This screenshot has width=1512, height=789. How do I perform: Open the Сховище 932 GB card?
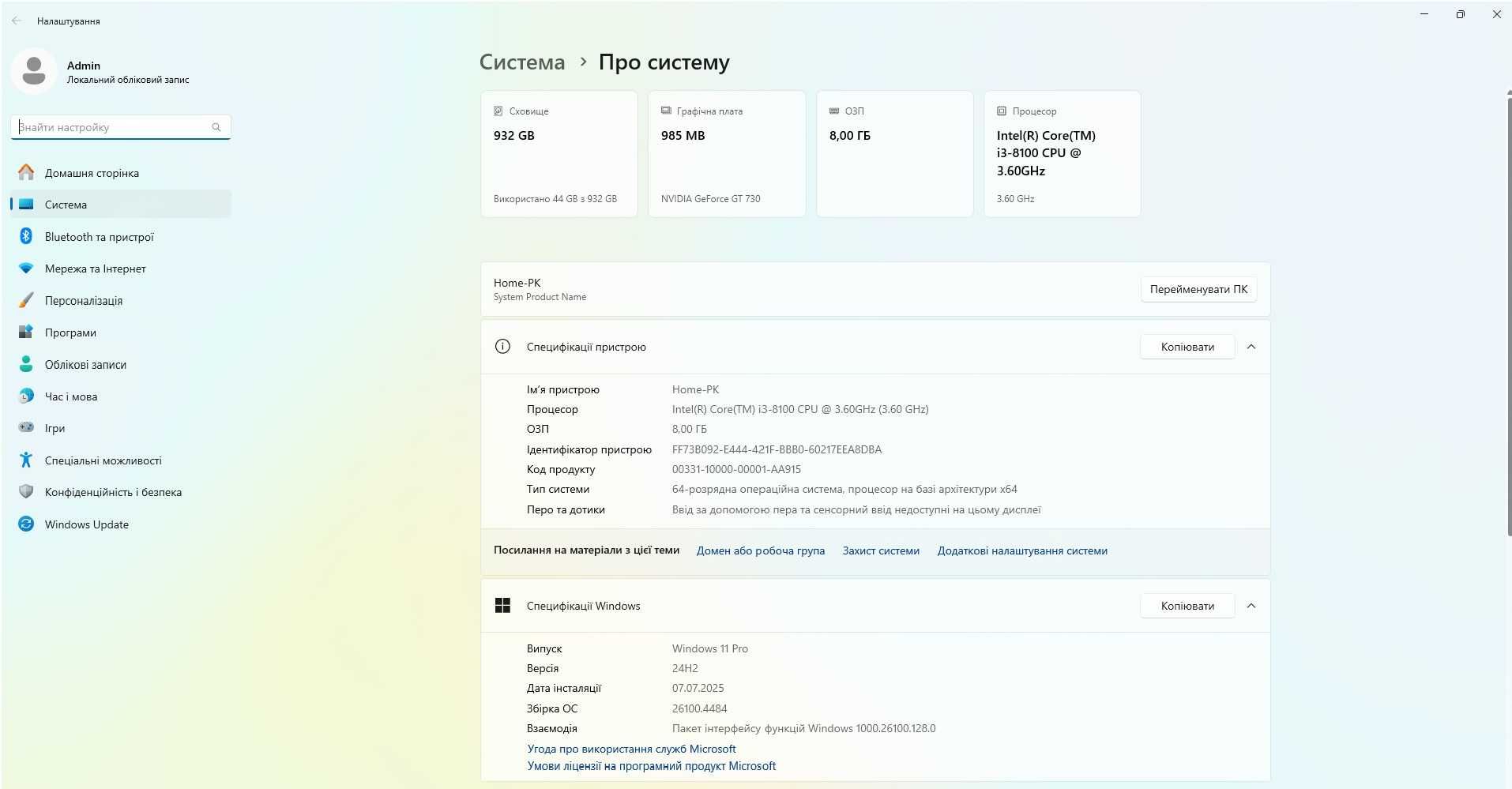(x=559, y=154)
